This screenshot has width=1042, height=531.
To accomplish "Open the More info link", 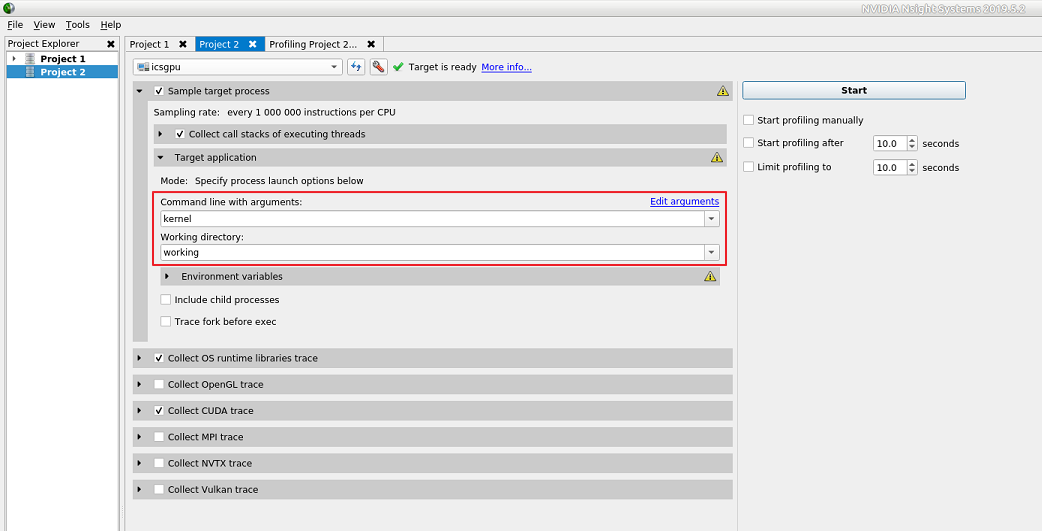I will pyautogui.click(x=506, y=67).
